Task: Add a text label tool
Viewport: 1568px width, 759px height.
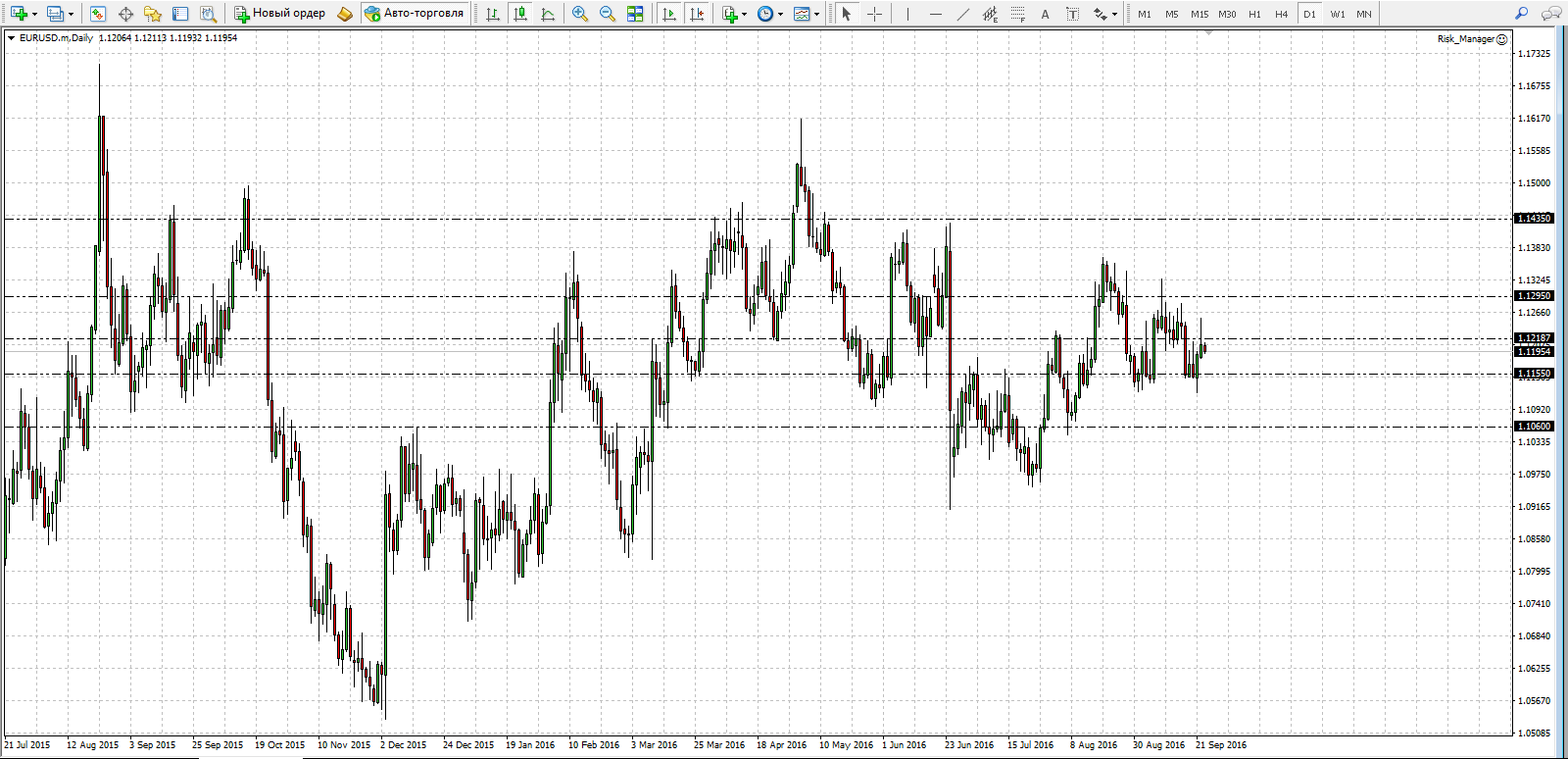Action: click(x=1045, y=14)
